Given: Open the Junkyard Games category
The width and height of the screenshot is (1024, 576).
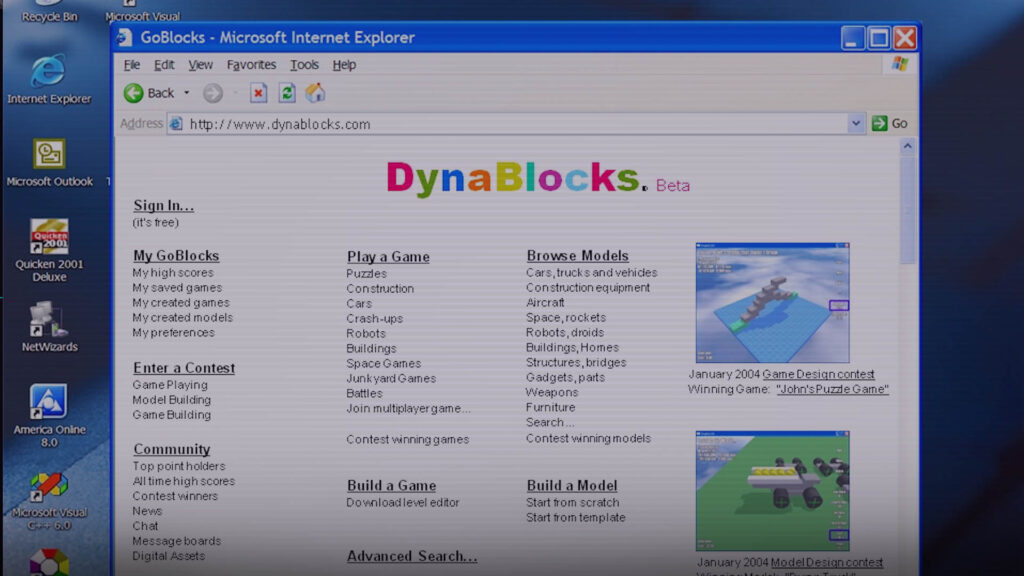Looking at the screenshot, I should (x=391, y=378).
